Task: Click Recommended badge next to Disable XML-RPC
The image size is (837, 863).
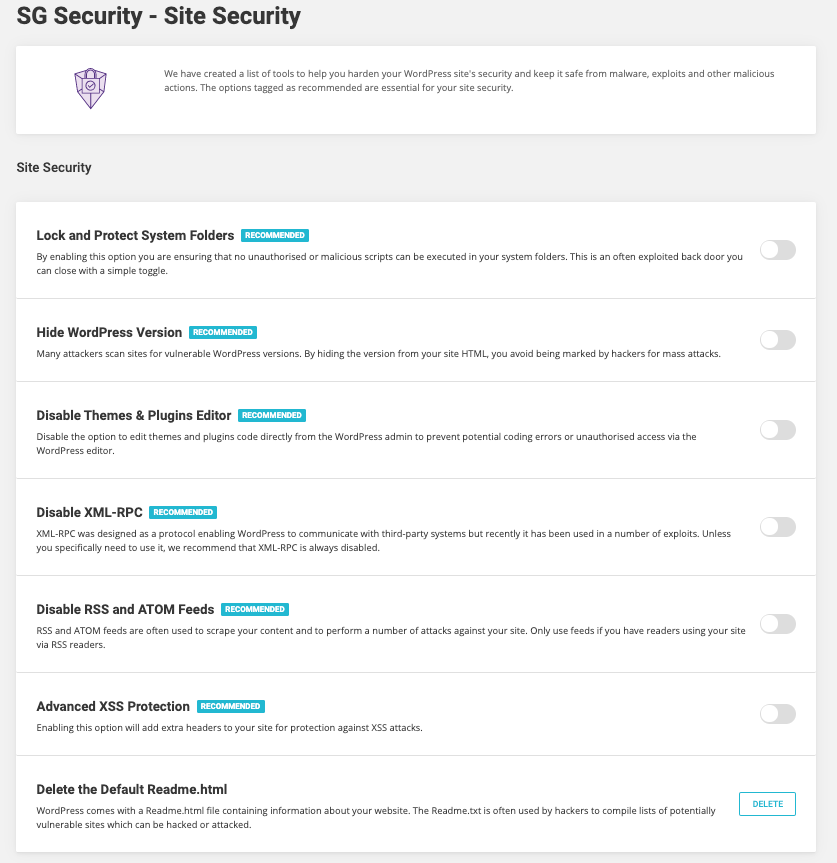Action: 183,513
